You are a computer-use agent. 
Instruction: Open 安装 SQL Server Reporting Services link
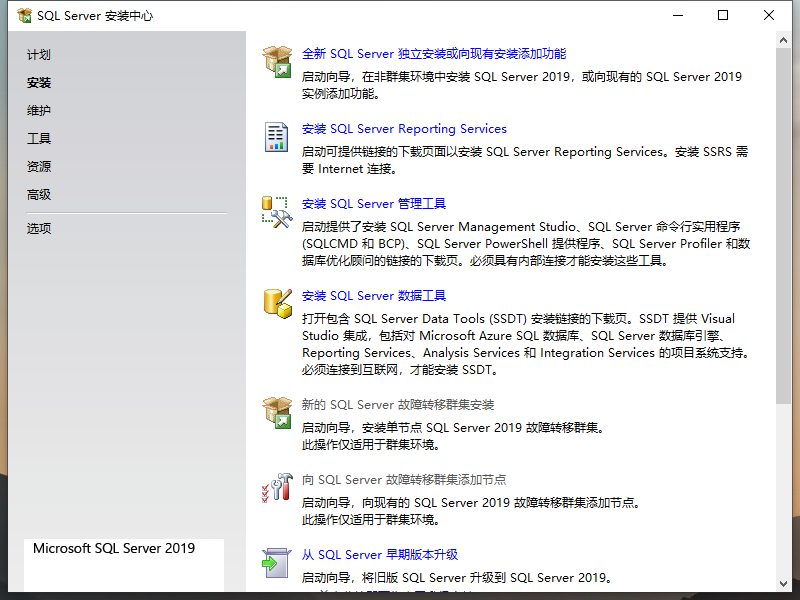tap(404, 129)
